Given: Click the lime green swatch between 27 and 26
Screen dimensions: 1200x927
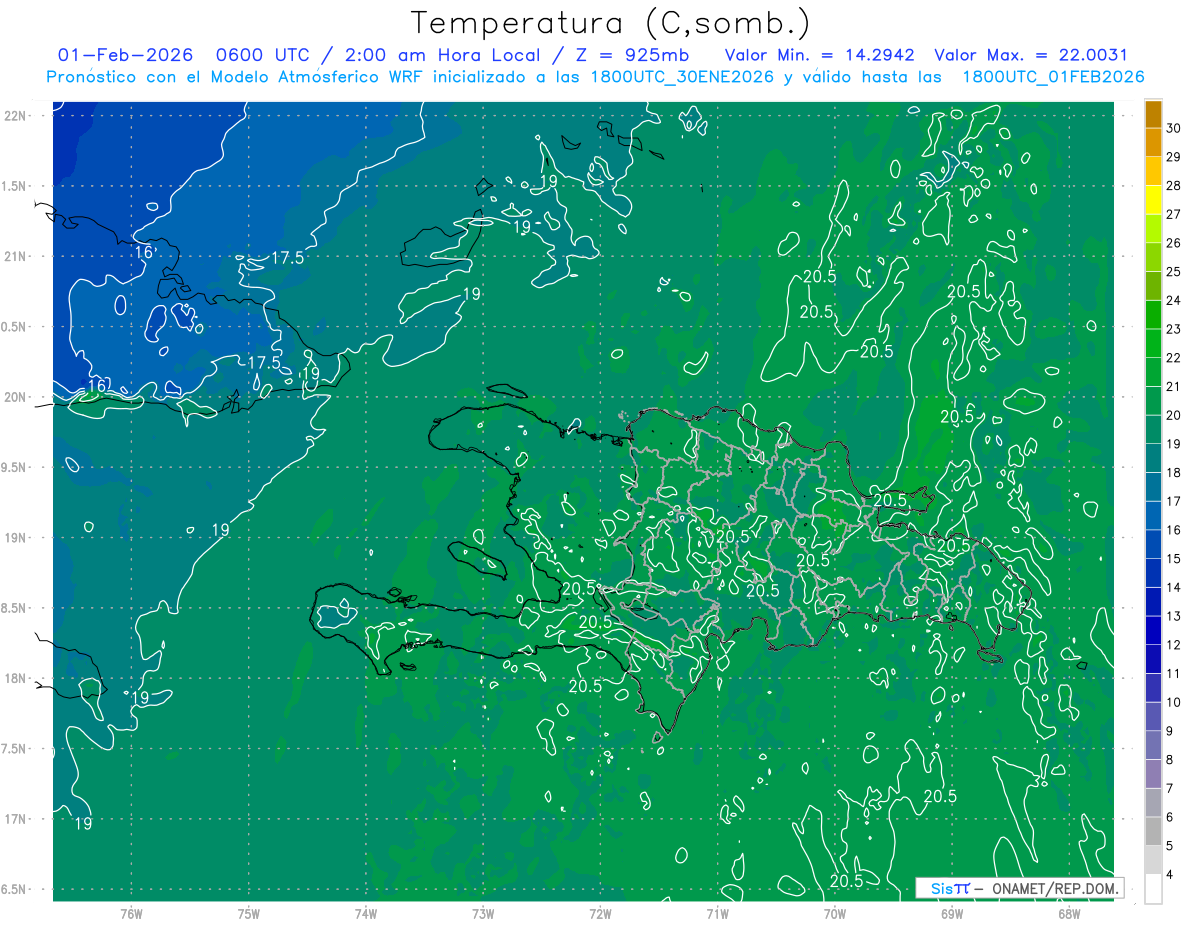Looking at the screenshot, I should coord(1153,229).
